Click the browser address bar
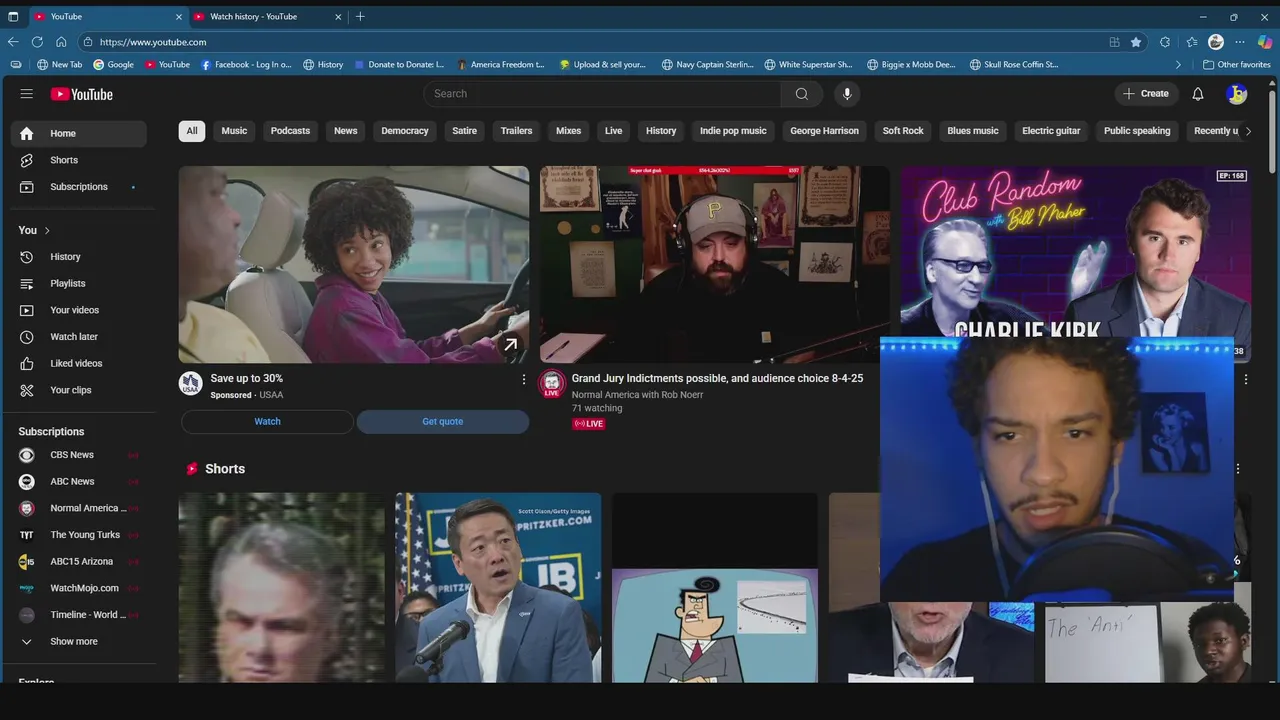The height and width of the screenshot is (720, 1280). (600, 42)
